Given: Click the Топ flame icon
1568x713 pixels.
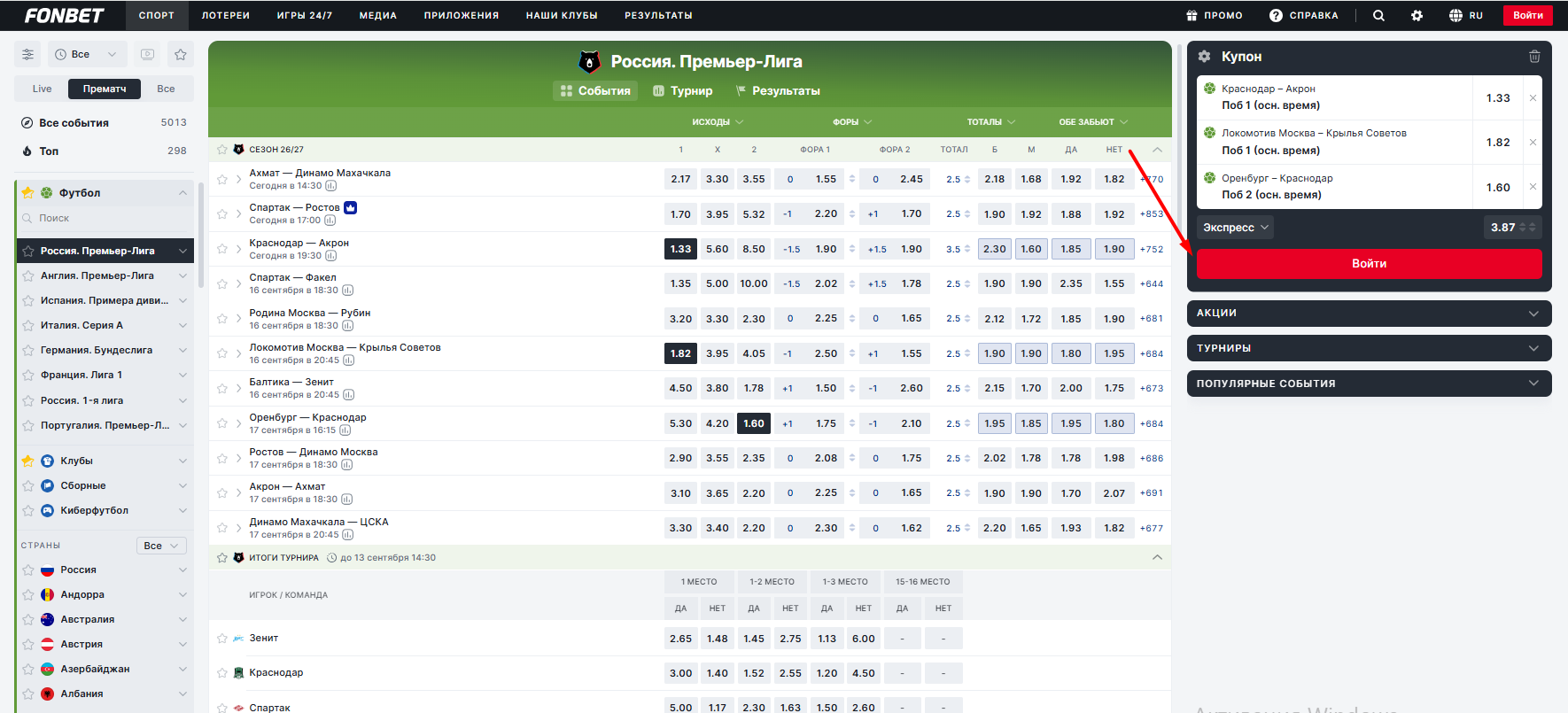Looking at the screenshot, I should pos(27,151).
